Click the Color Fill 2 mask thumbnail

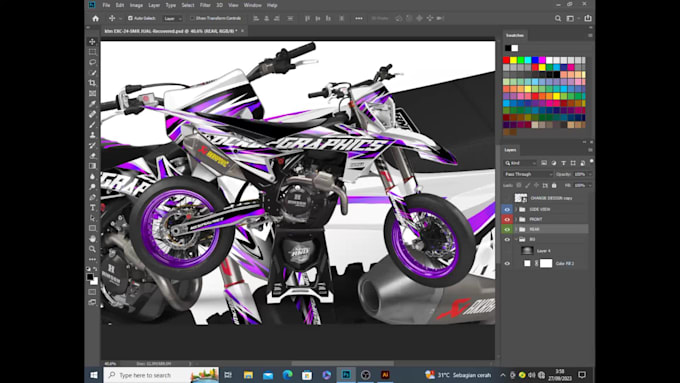(x=546, y=263)
